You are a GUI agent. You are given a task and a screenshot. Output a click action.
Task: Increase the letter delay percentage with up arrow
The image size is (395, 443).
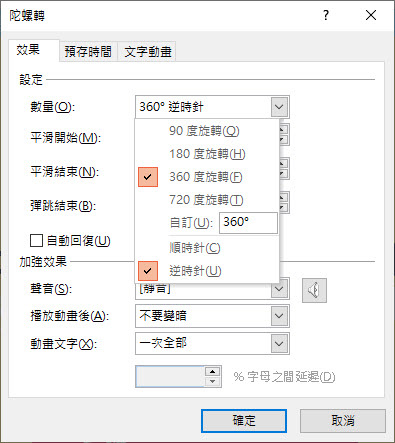pyautogui.click(x=213, y=371)
